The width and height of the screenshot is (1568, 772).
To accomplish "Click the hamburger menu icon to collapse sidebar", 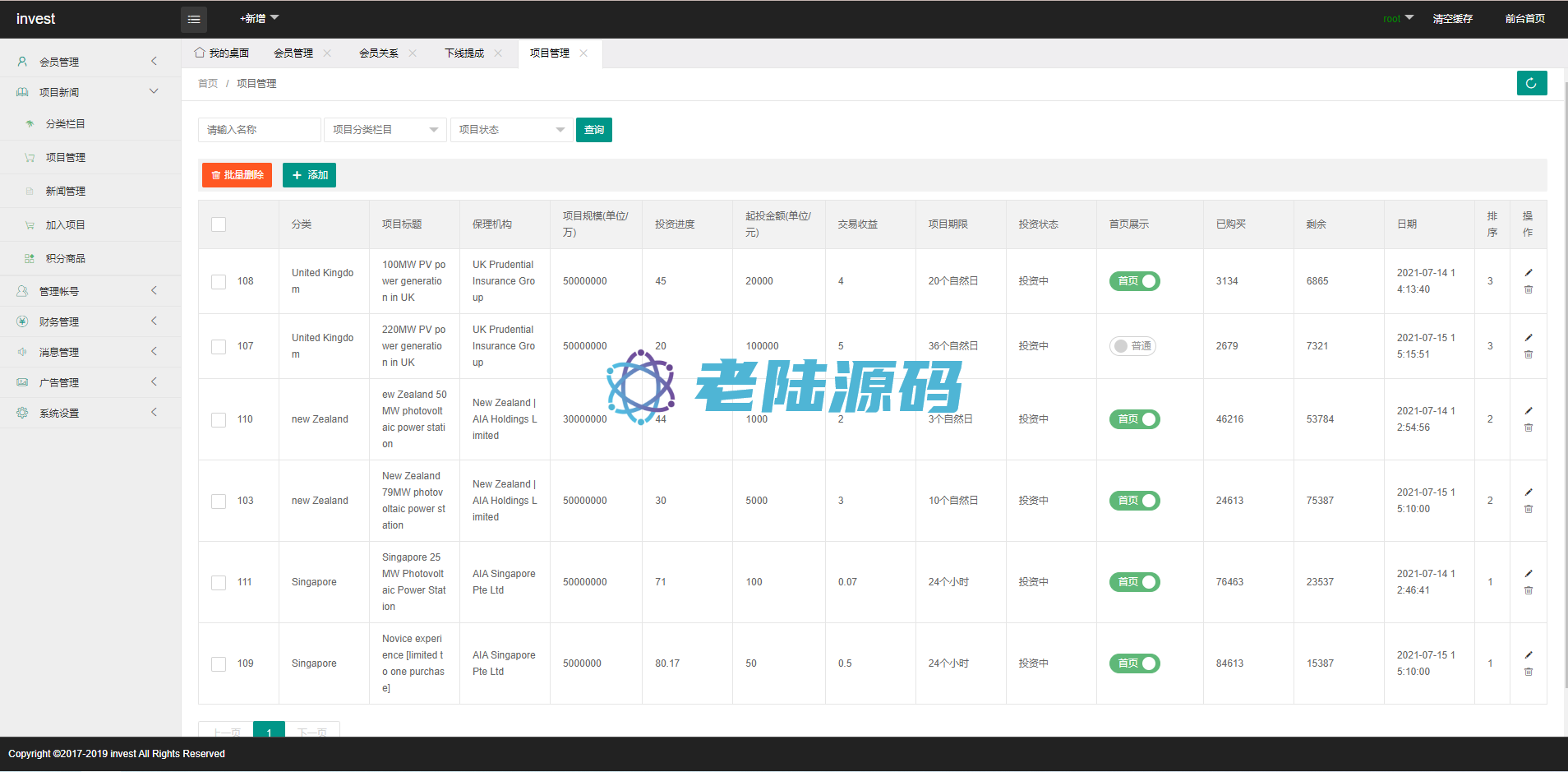I will 194,19.
